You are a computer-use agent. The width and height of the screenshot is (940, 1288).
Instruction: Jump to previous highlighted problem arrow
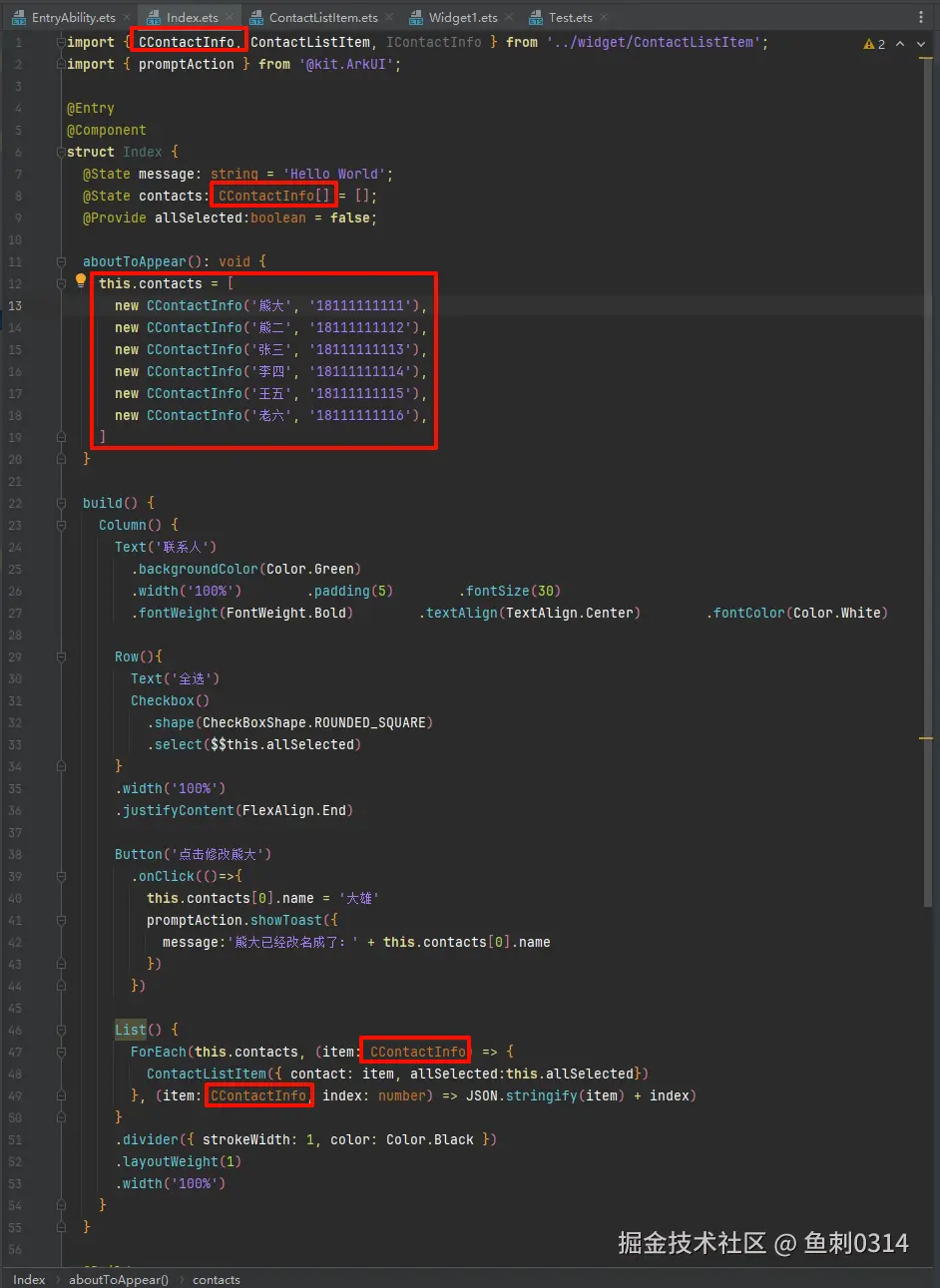click(900, 44)
